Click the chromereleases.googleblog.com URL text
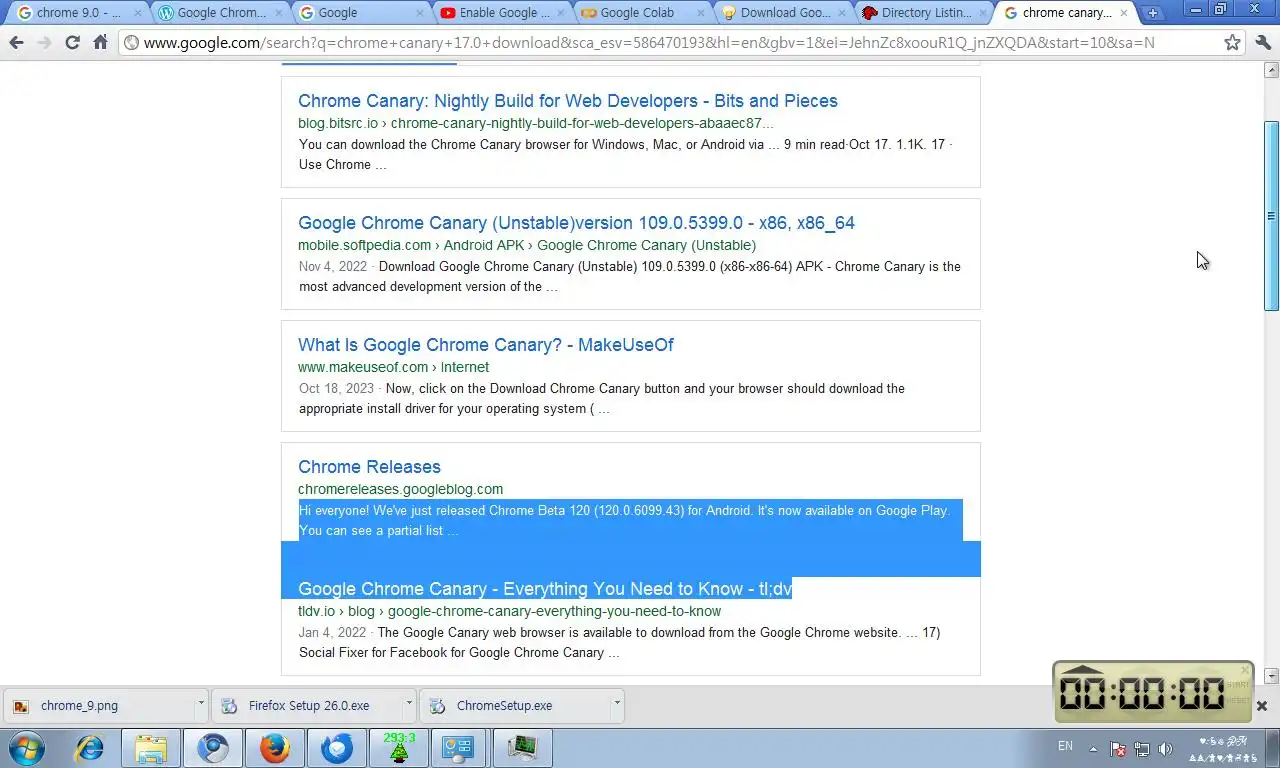 (400, 489)
